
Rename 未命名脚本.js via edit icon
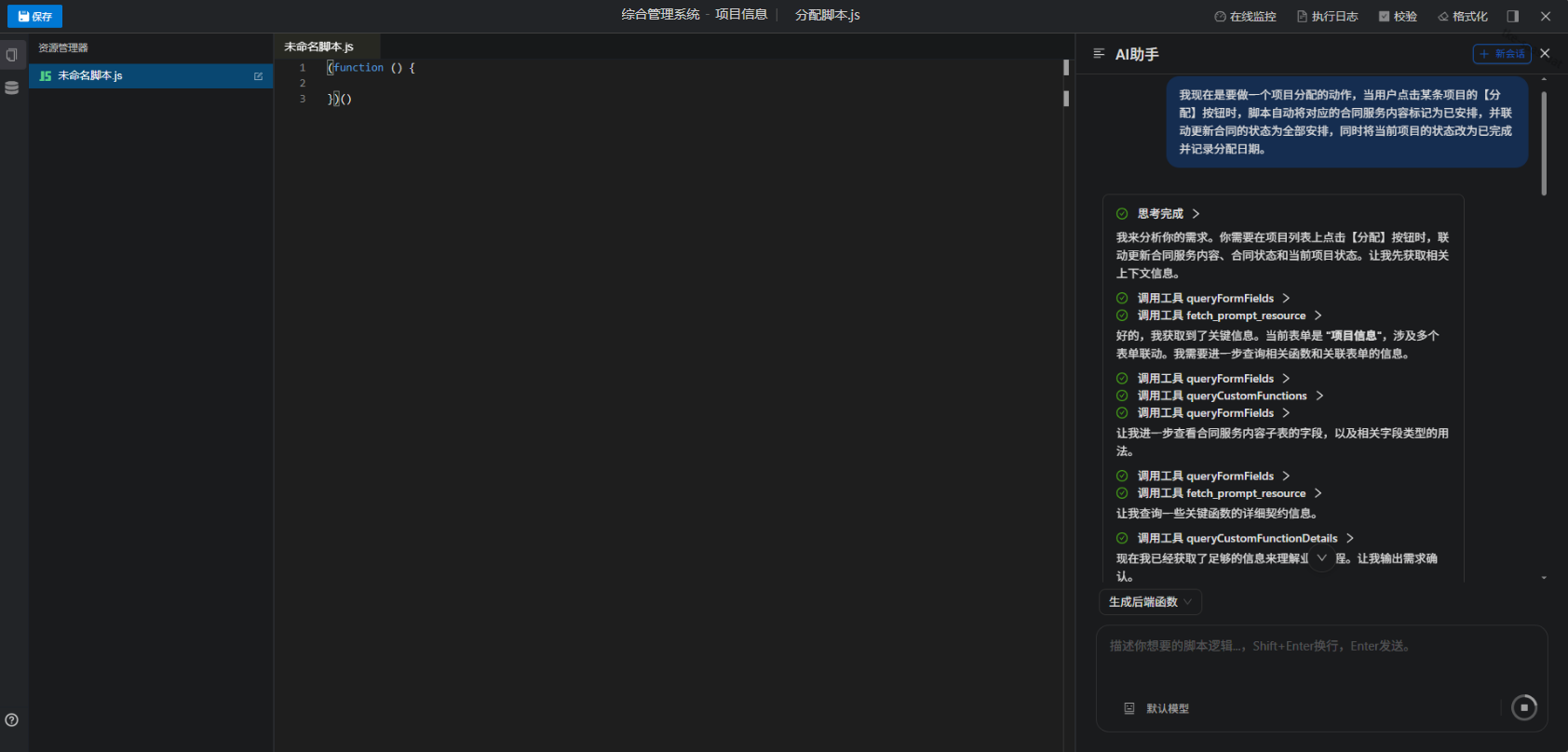point(258,76)
